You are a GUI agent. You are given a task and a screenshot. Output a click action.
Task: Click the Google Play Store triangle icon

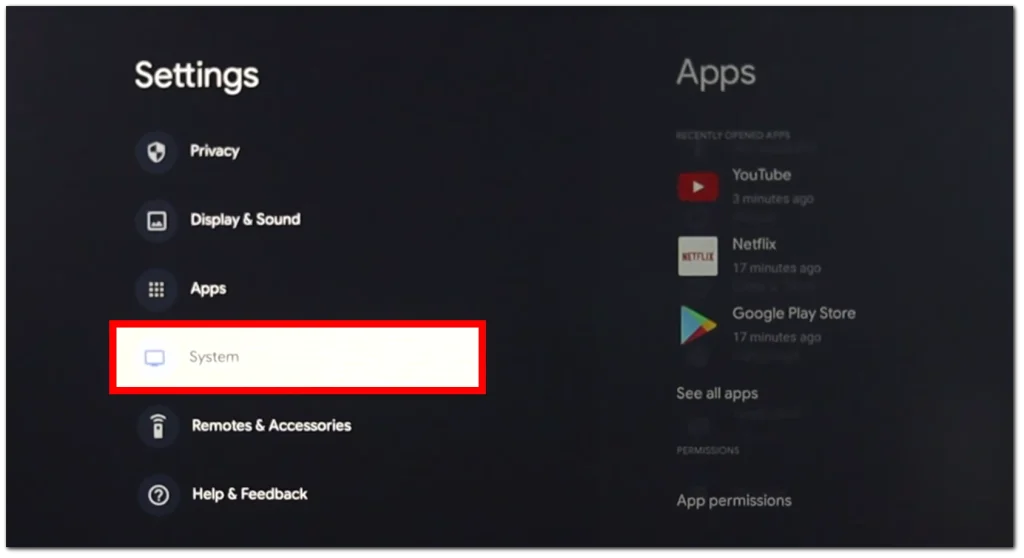697,325
